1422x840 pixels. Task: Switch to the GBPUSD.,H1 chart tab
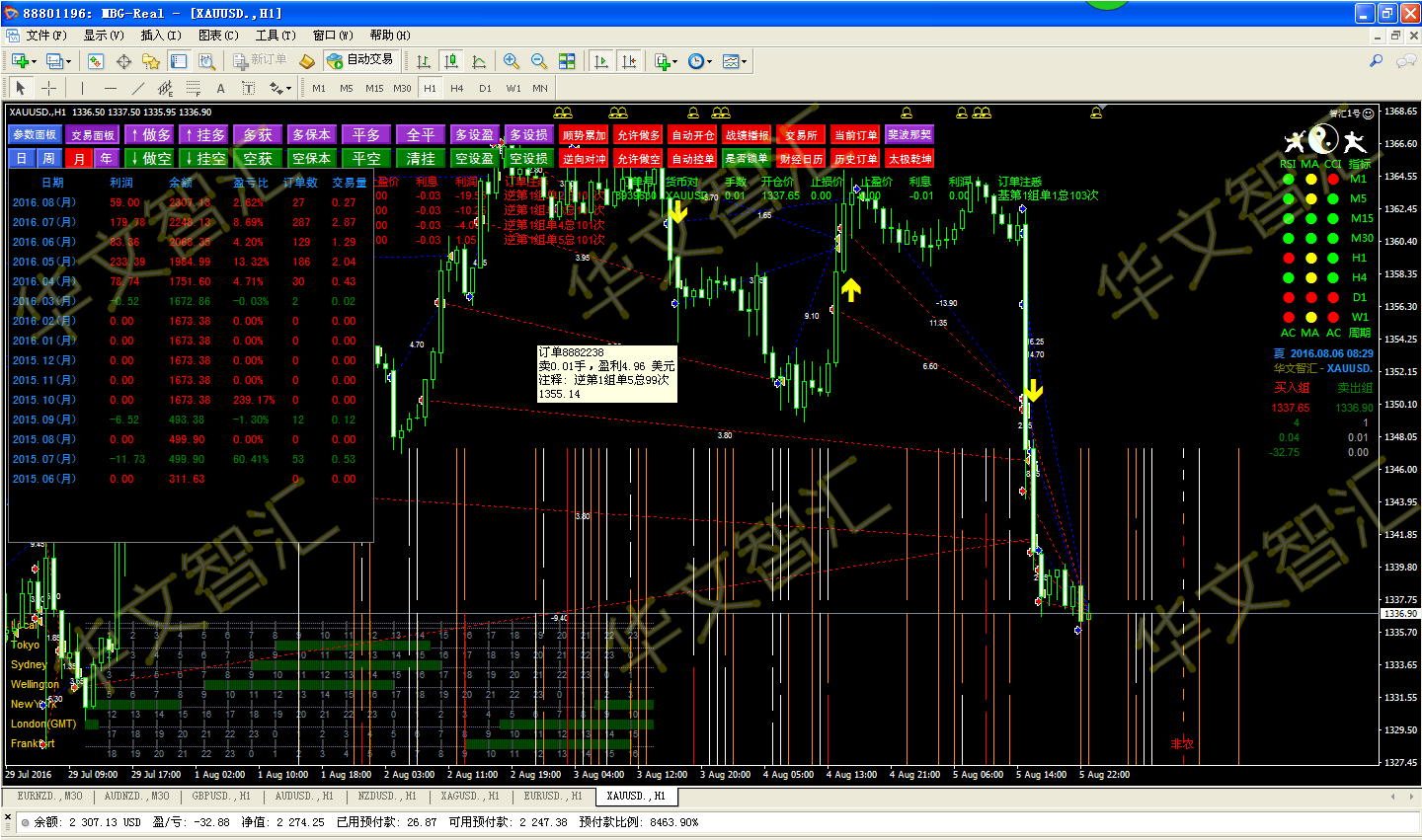(x=221, y=796)
